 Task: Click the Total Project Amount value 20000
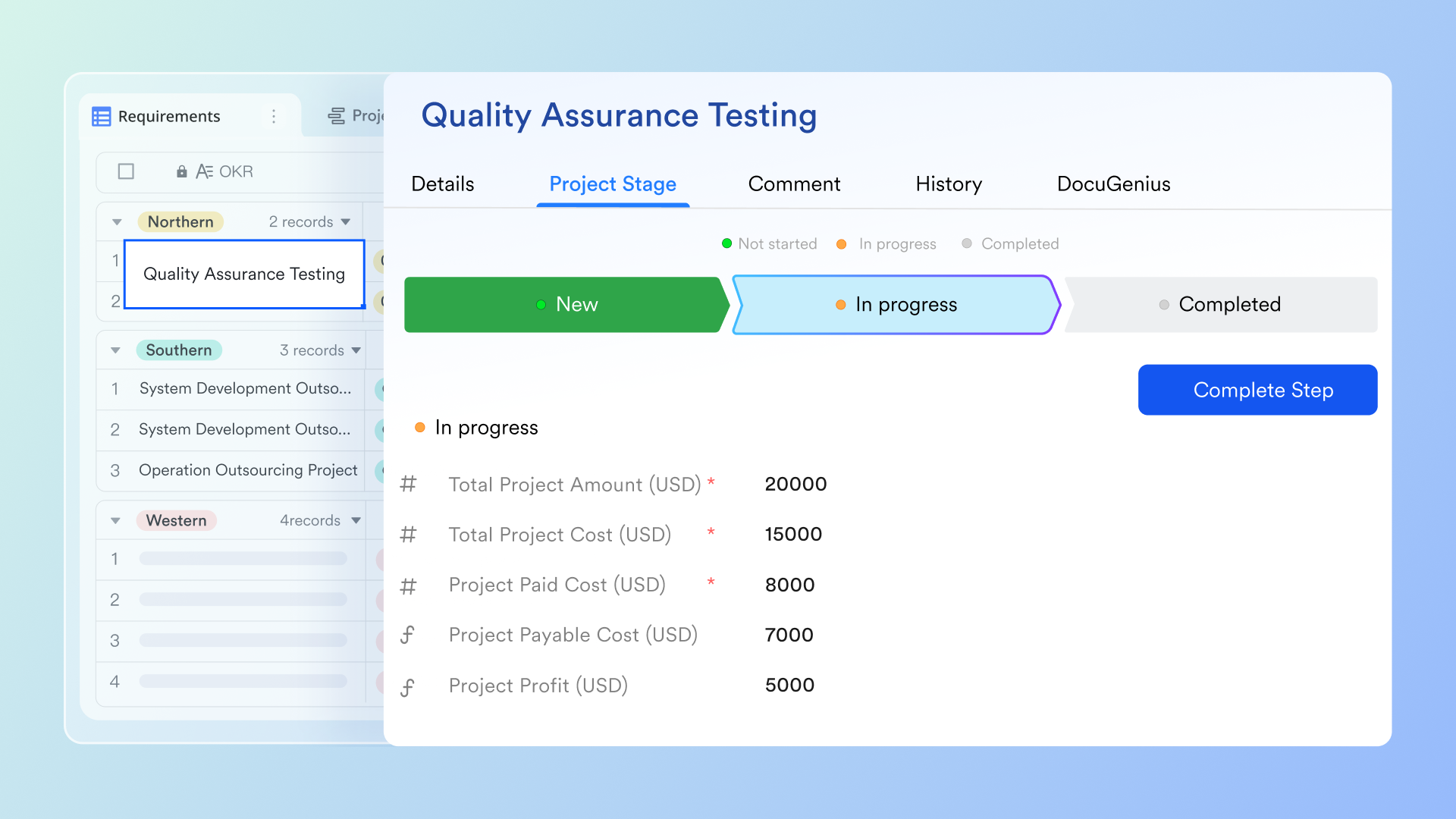click(795, 485)
